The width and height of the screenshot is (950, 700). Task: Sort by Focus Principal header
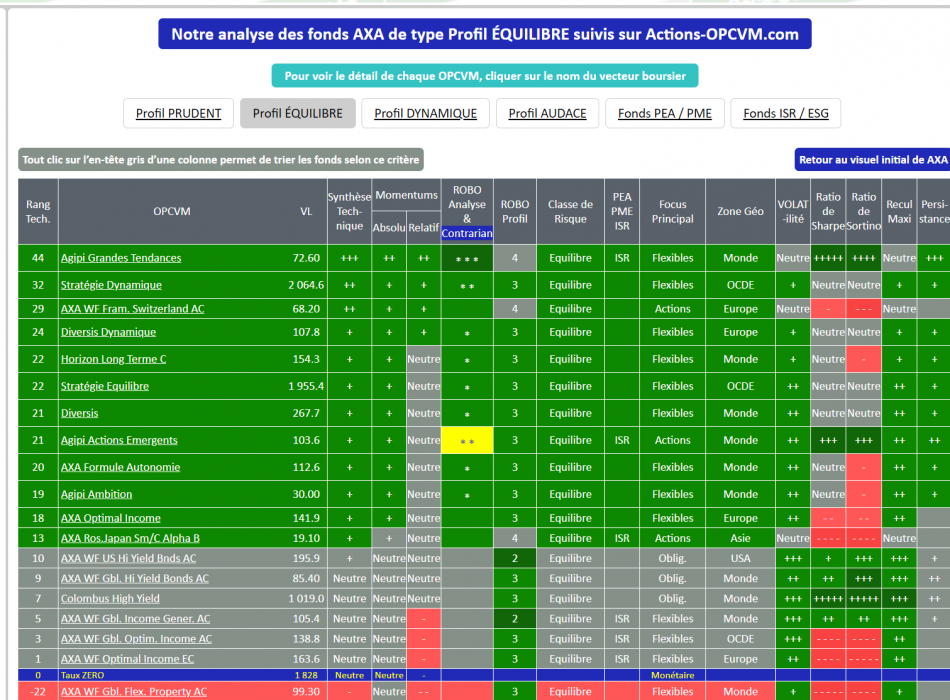pyautogui.click(x=673, y=212)
